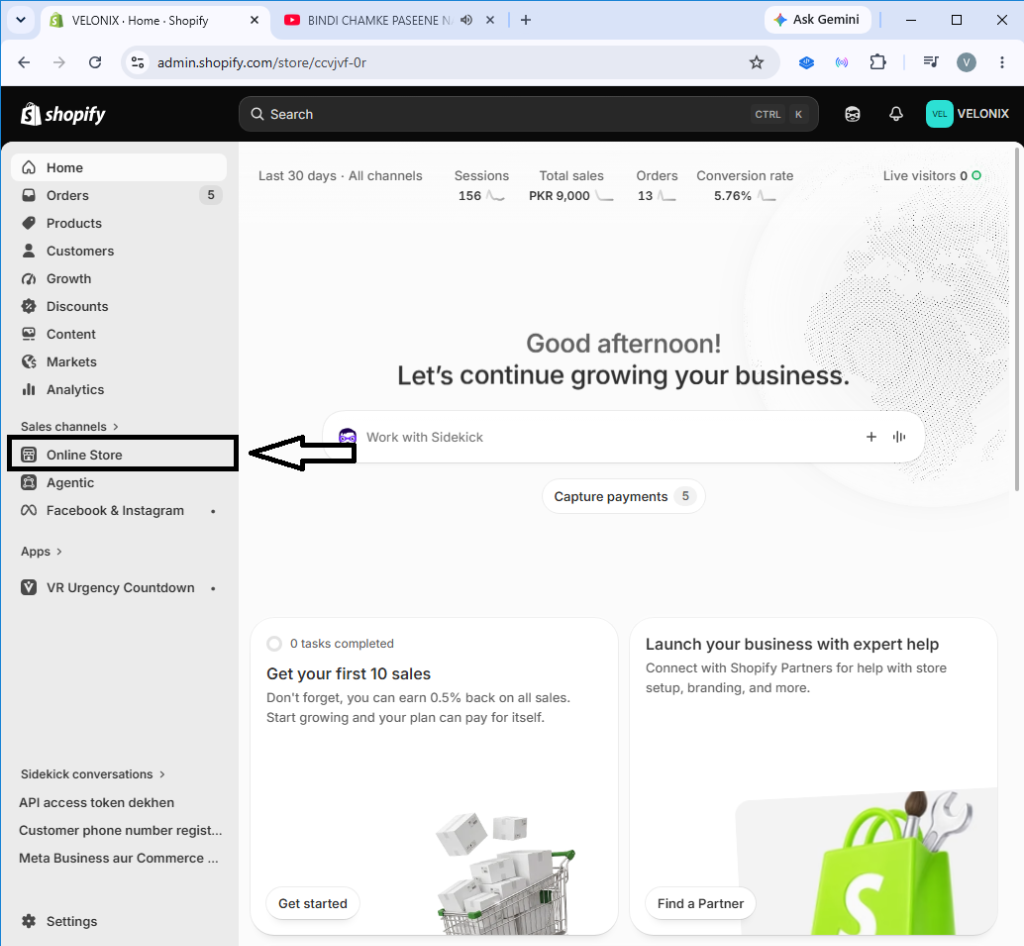
Task: Click the site information icon in address bar
Action: coord(137,63)
